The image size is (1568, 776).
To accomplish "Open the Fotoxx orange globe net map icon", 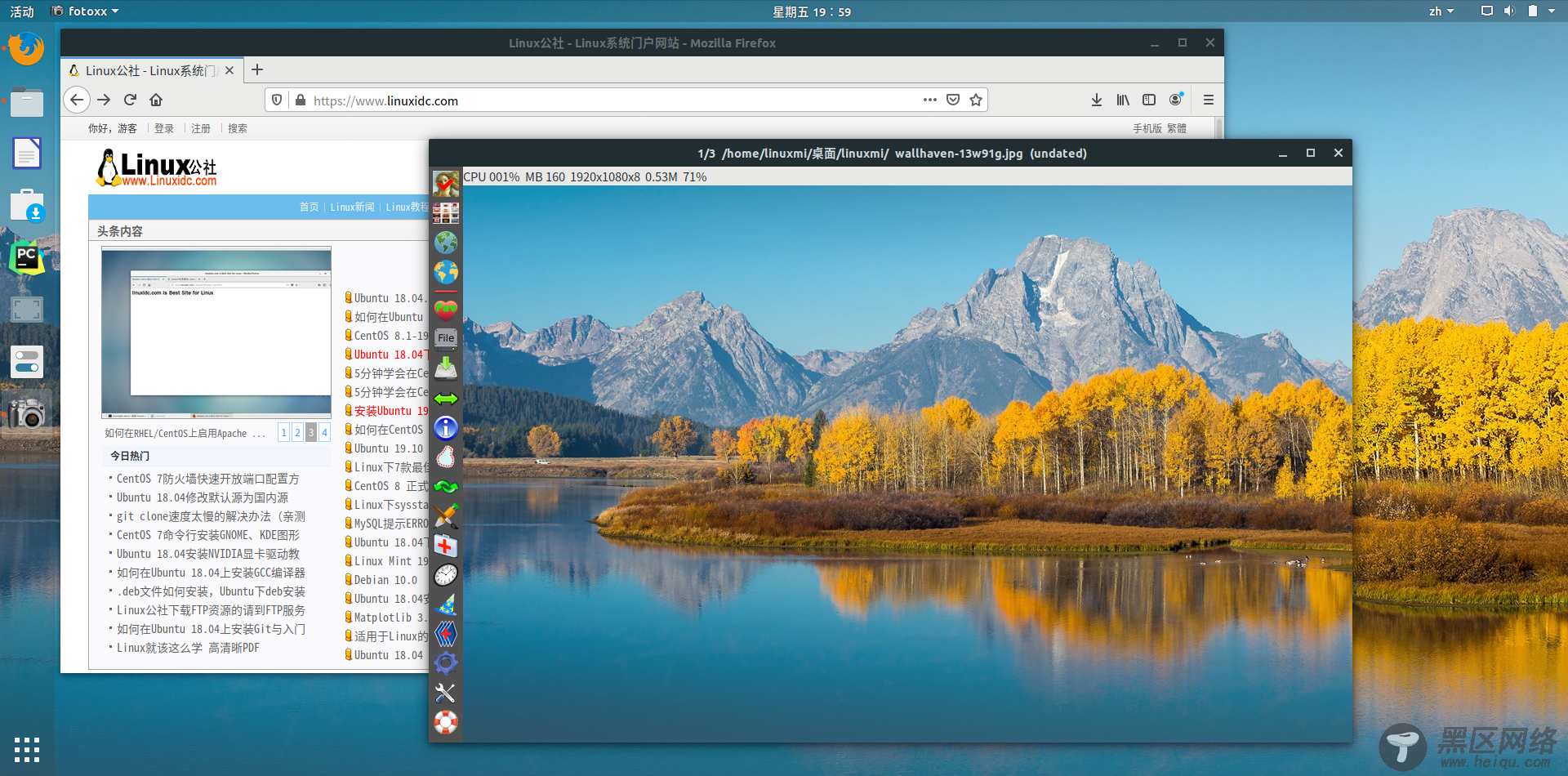I will 446,272.
